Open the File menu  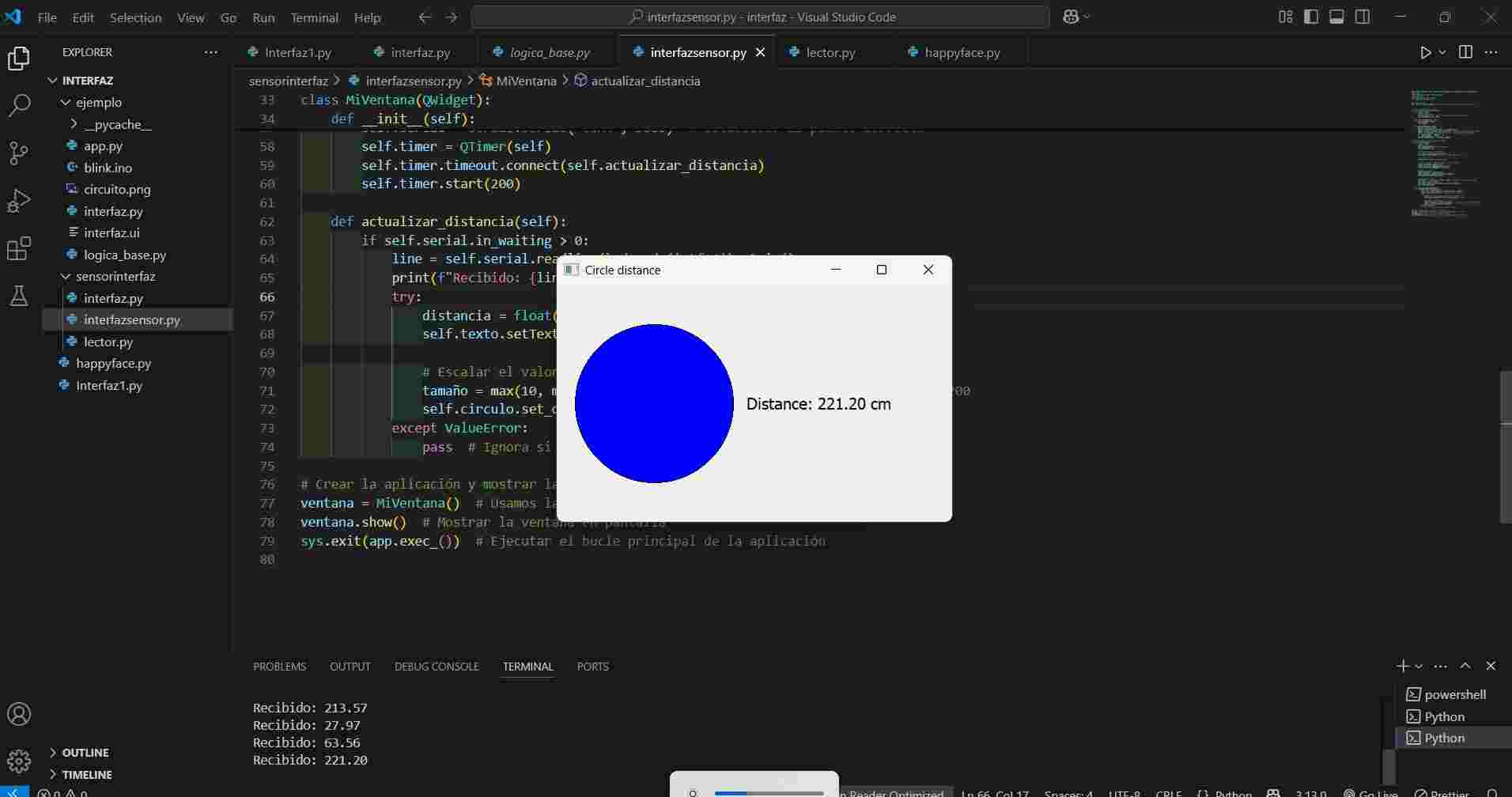(47, 17)
